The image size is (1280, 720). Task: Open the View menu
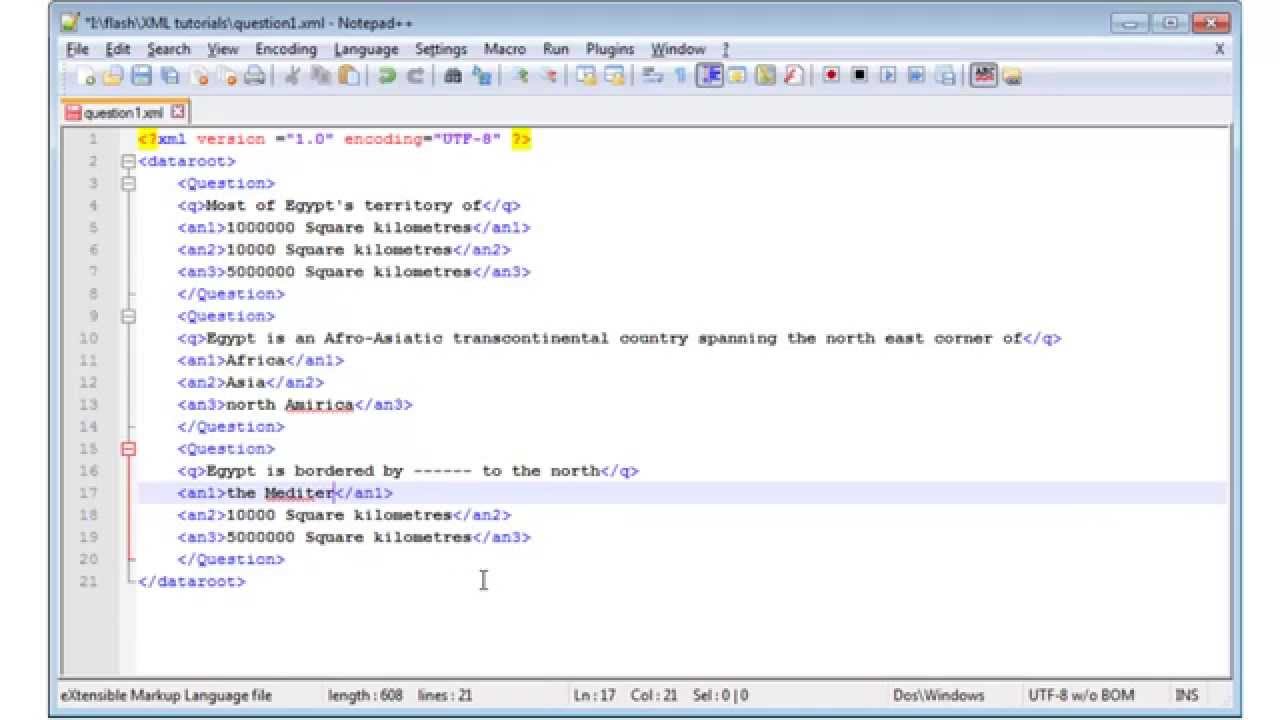coord(223,49)
